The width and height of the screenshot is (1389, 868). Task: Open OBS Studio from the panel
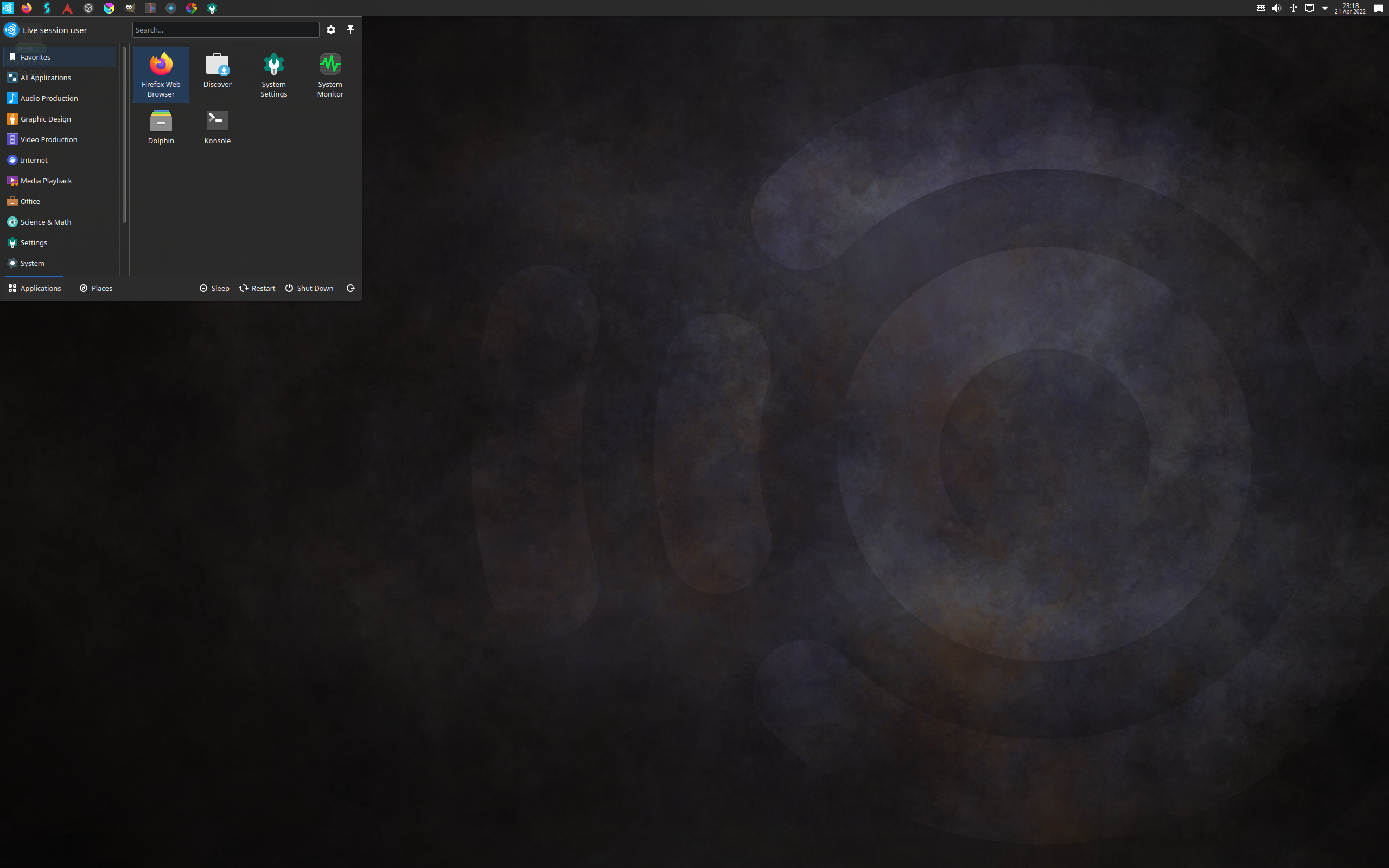click(88, 8)
